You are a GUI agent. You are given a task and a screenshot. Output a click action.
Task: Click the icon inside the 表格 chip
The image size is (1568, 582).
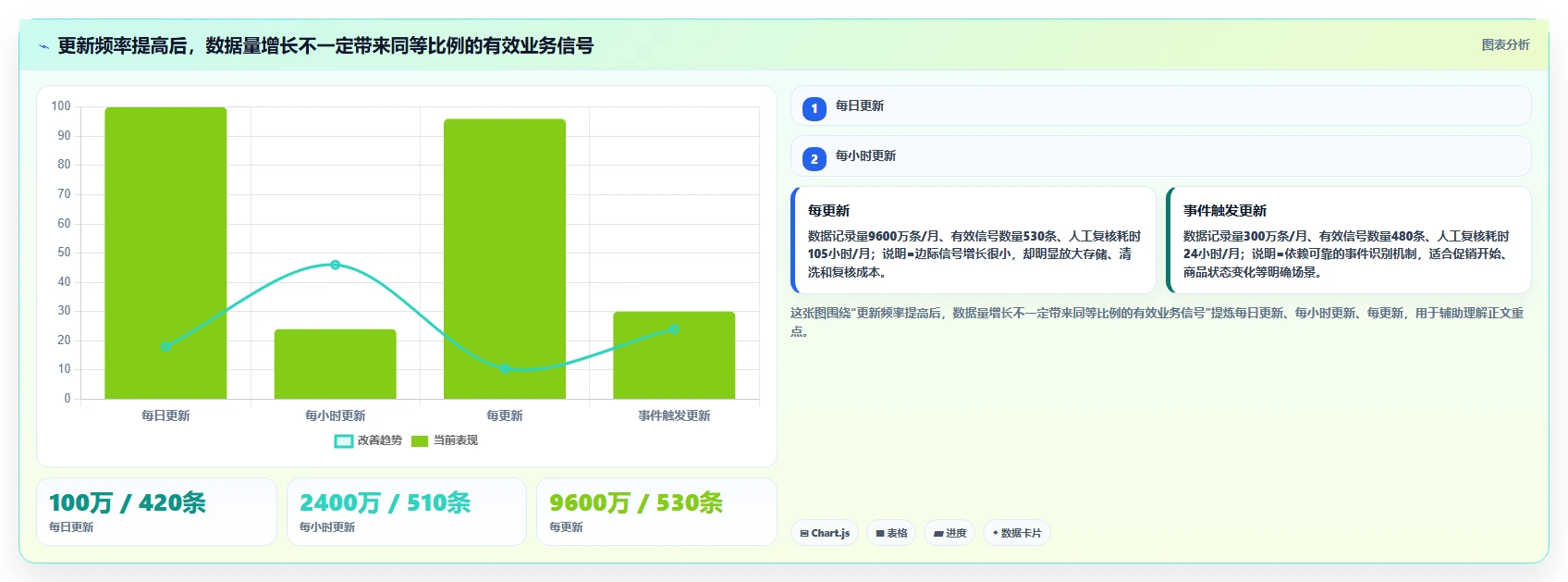pyautogui.click(x=880, y=534)
